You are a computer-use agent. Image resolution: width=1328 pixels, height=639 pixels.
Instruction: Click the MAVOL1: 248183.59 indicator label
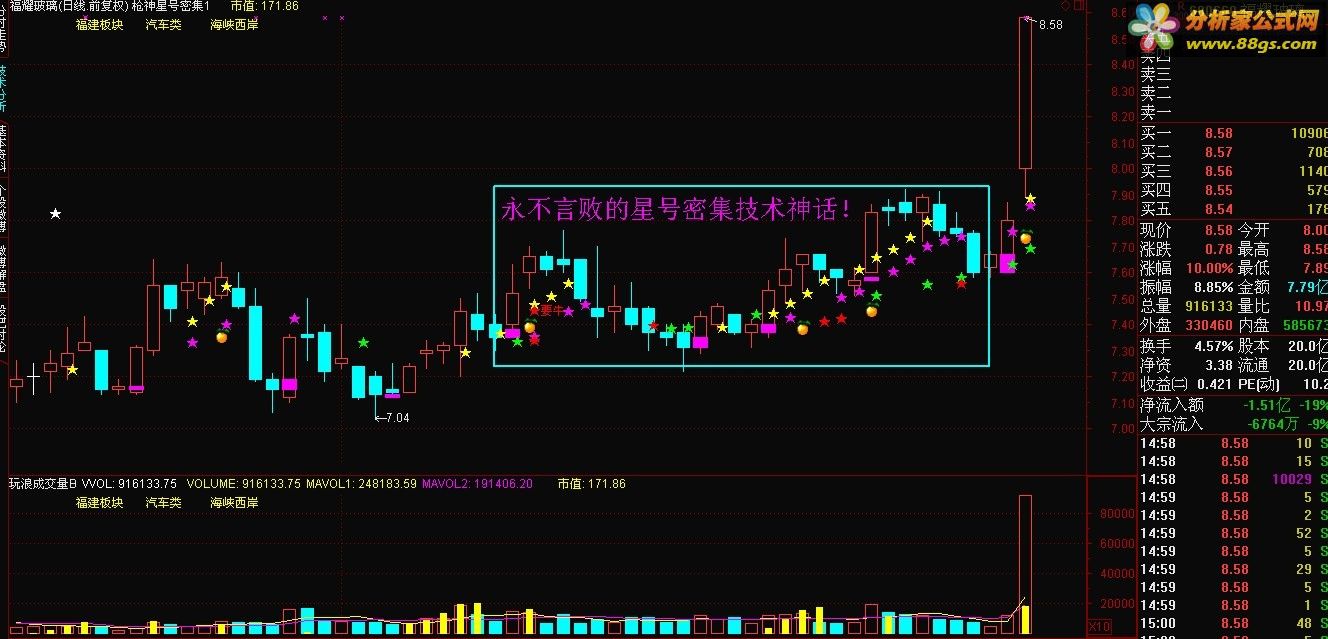(361, 484)
